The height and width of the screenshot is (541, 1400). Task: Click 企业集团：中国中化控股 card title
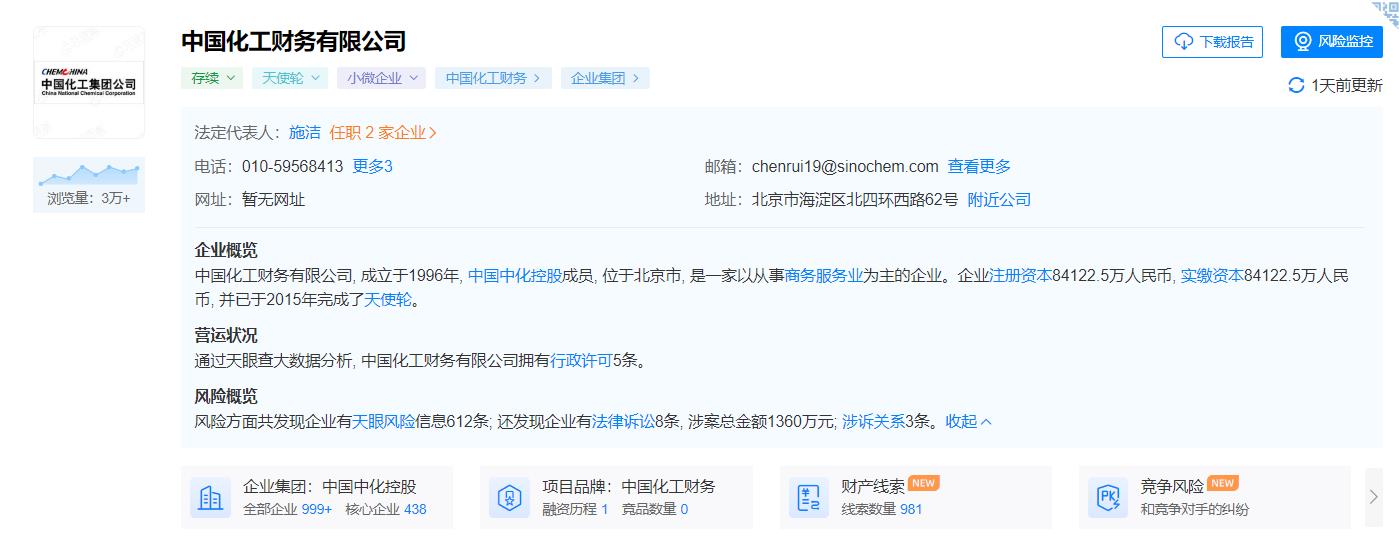[330, 487]
